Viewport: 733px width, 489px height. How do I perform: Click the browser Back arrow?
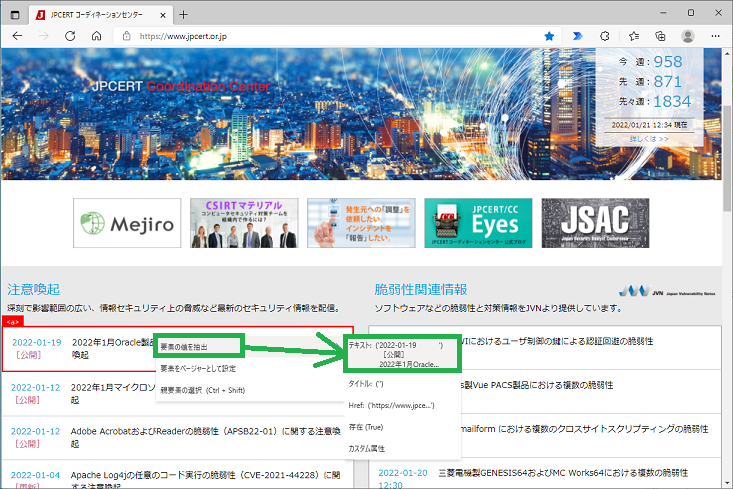click(17, 36)
